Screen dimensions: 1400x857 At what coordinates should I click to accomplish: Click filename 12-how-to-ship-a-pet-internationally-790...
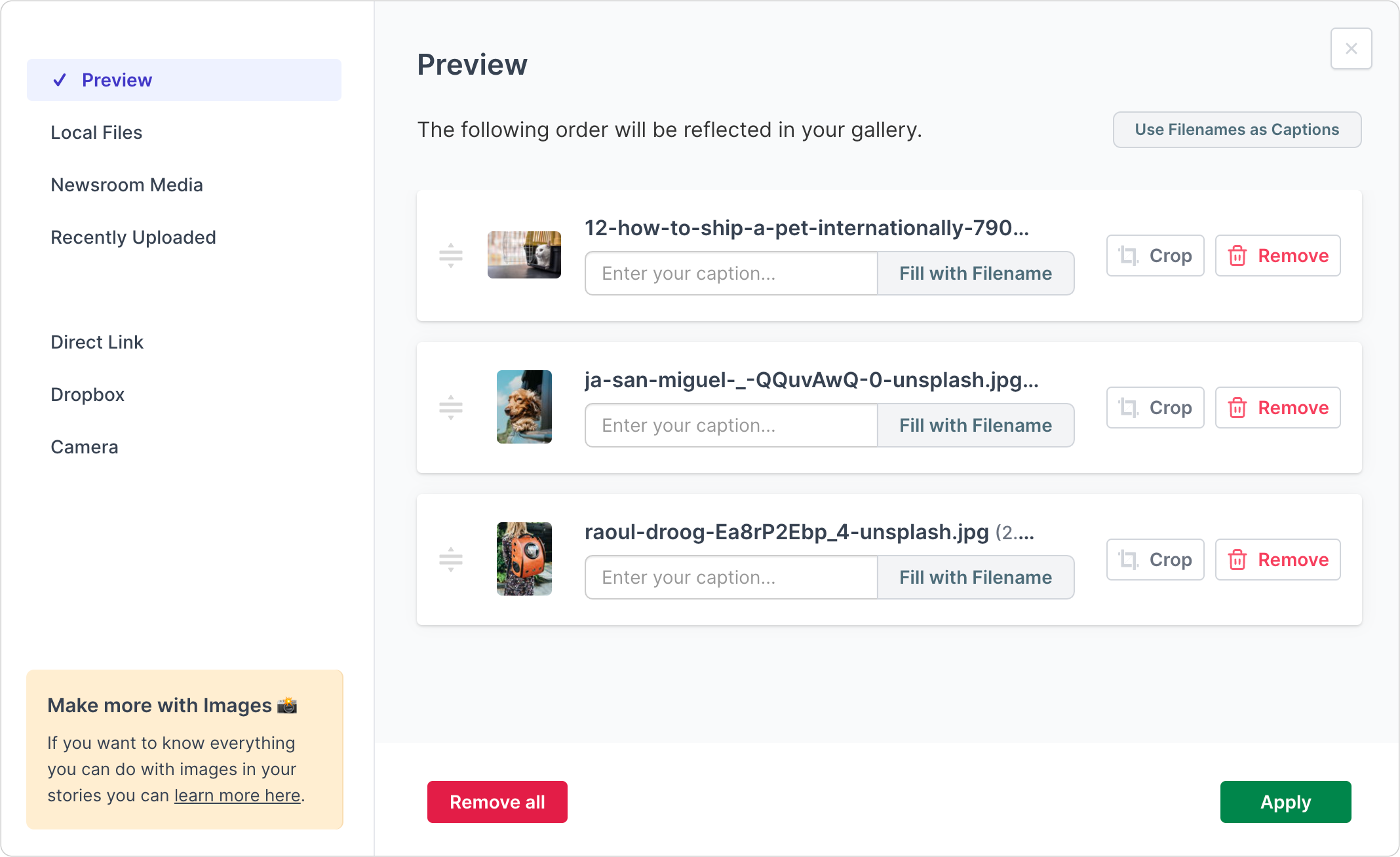coord(807,228)
